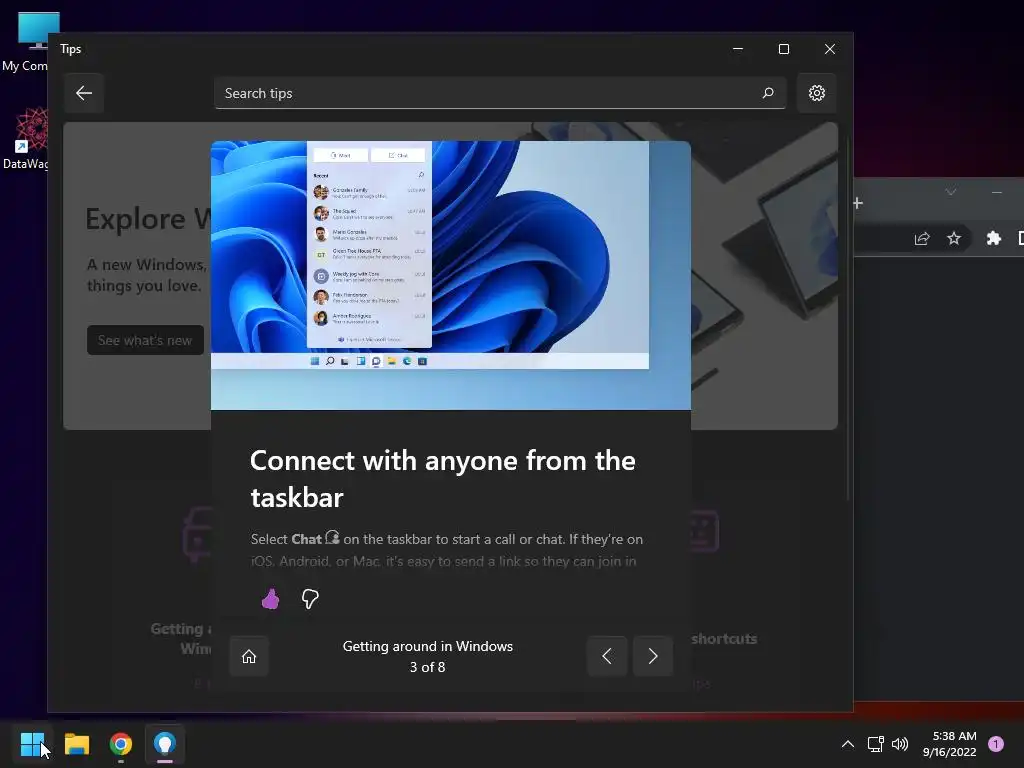Minimize the Tips window
The image size is (1024, 768).
[x=738, y=49]
